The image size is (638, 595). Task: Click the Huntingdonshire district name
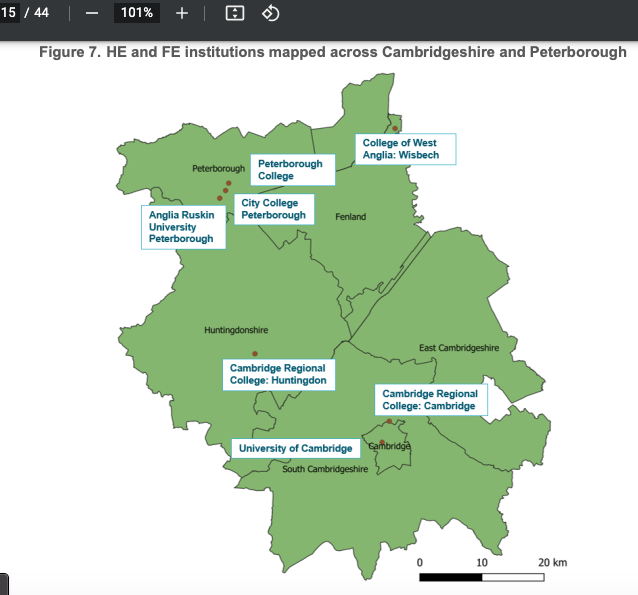(236, 330)
